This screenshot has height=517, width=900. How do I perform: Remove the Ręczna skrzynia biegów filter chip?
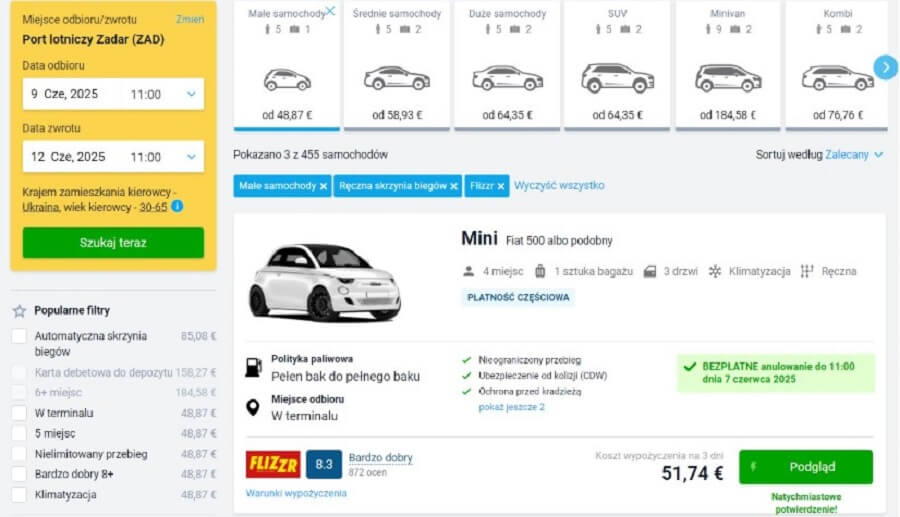coord(454,186)
